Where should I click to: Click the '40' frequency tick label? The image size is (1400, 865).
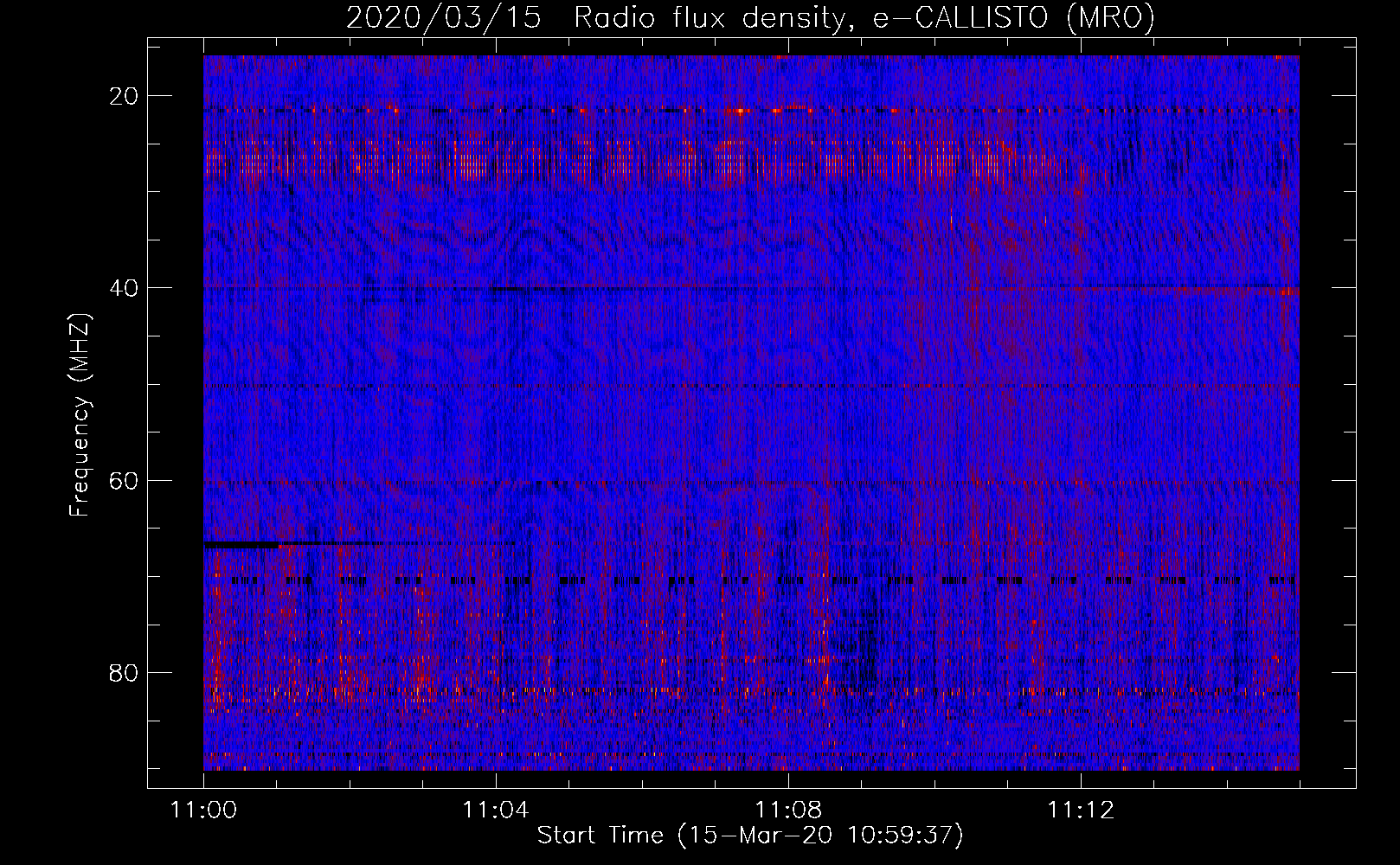[125, 288]
